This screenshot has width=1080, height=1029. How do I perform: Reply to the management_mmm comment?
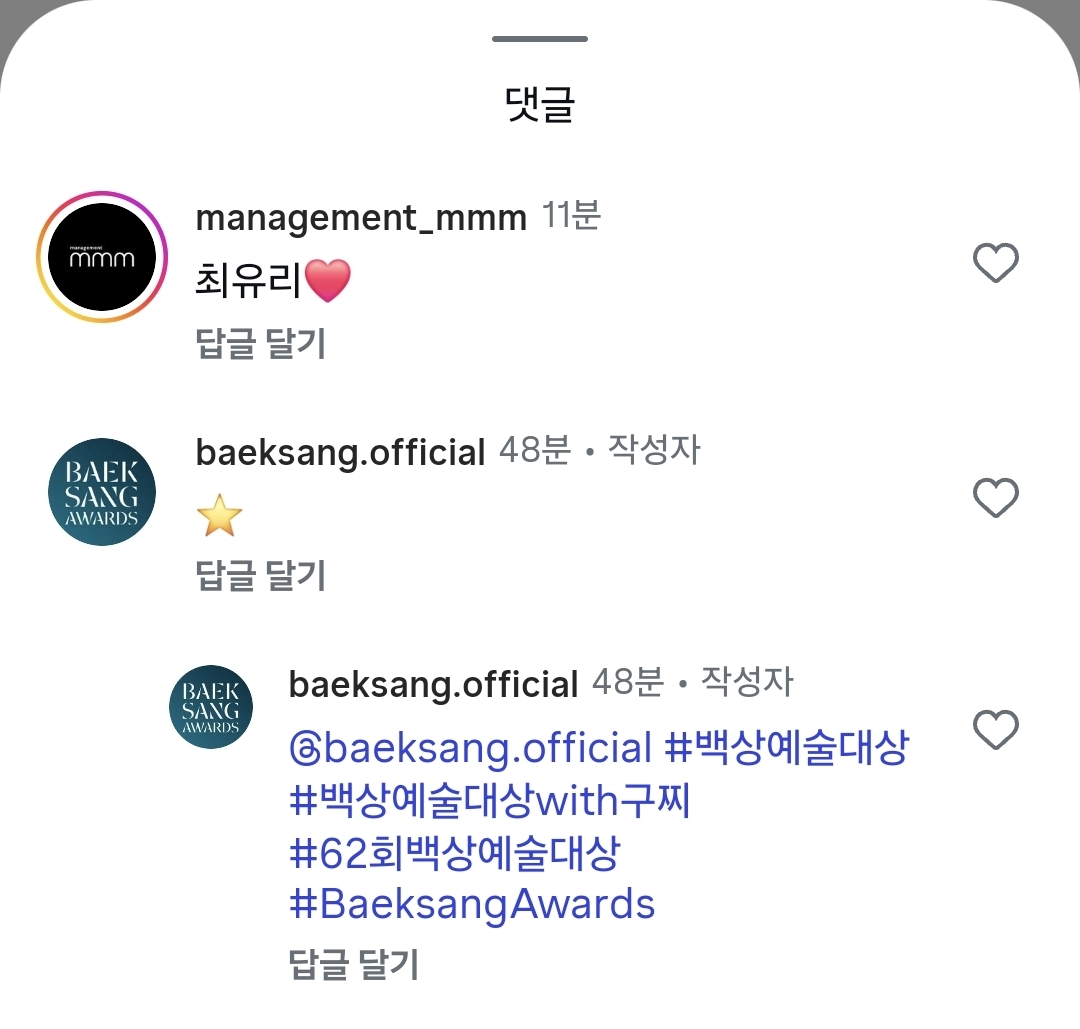coord(260,343)
